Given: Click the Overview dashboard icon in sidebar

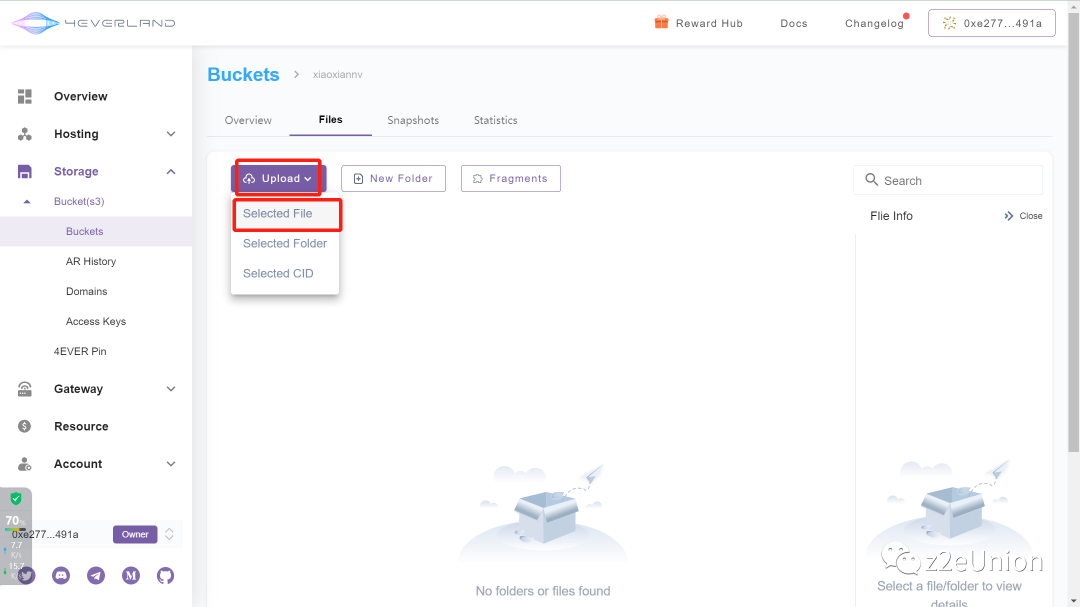Looking at the screenshot, I should pyautogui.click(x=25, y=97).
